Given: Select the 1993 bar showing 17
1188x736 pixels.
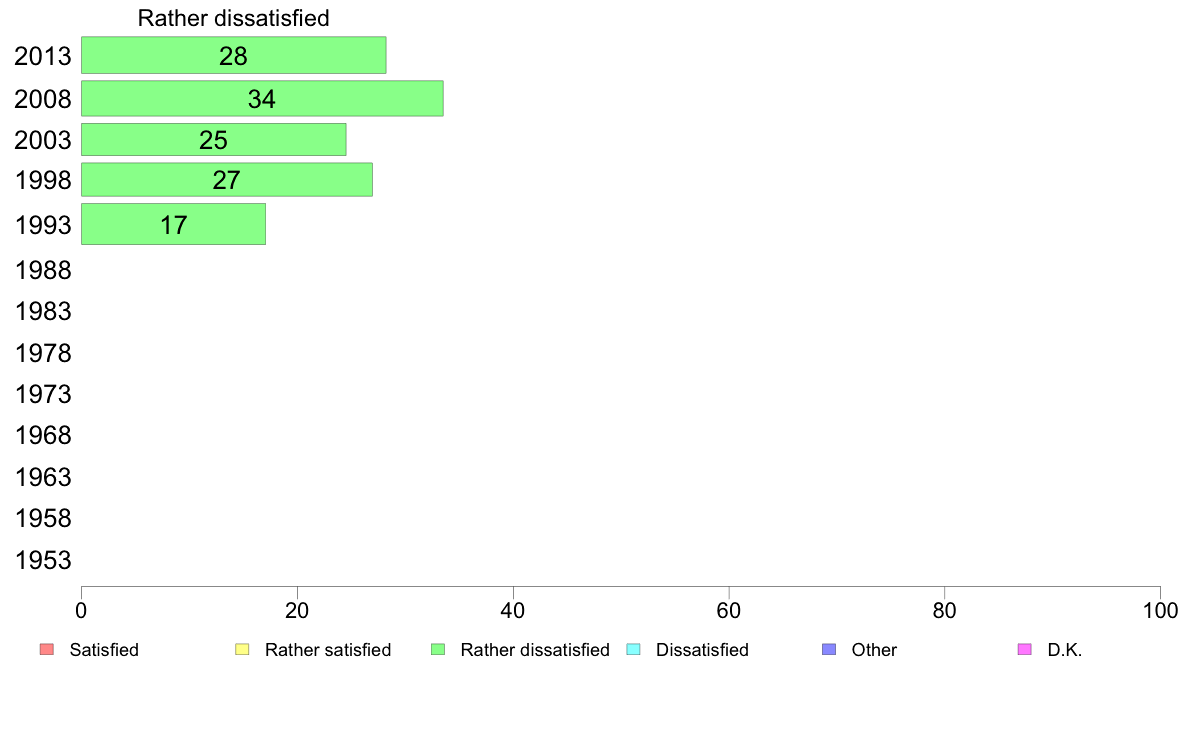Looking at the screenshot, I should pos(174,224).
